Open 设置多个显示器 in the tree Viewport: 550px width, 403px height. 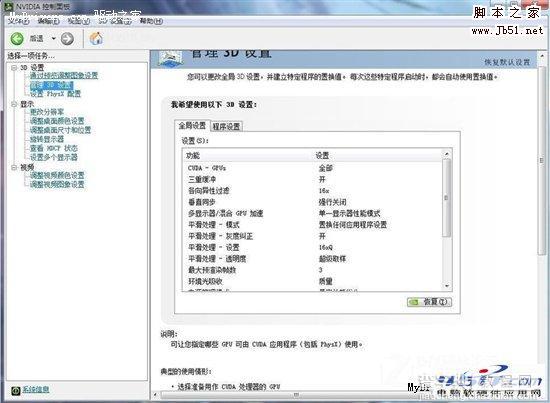pos(54,157)
